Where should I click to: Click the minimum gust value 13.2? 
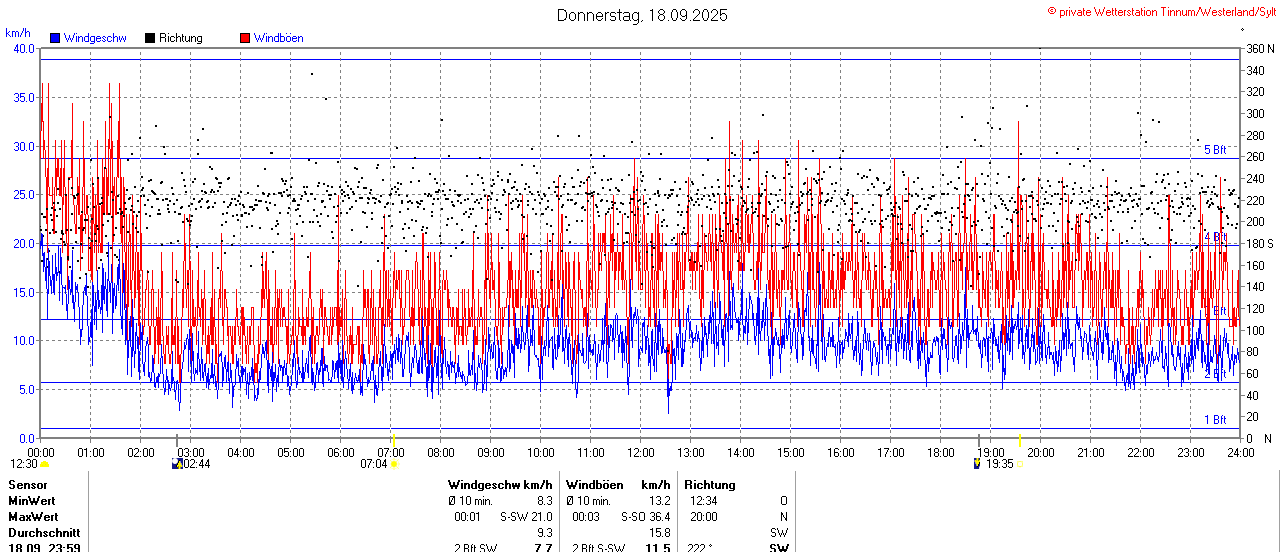click(x=658, y=501)
